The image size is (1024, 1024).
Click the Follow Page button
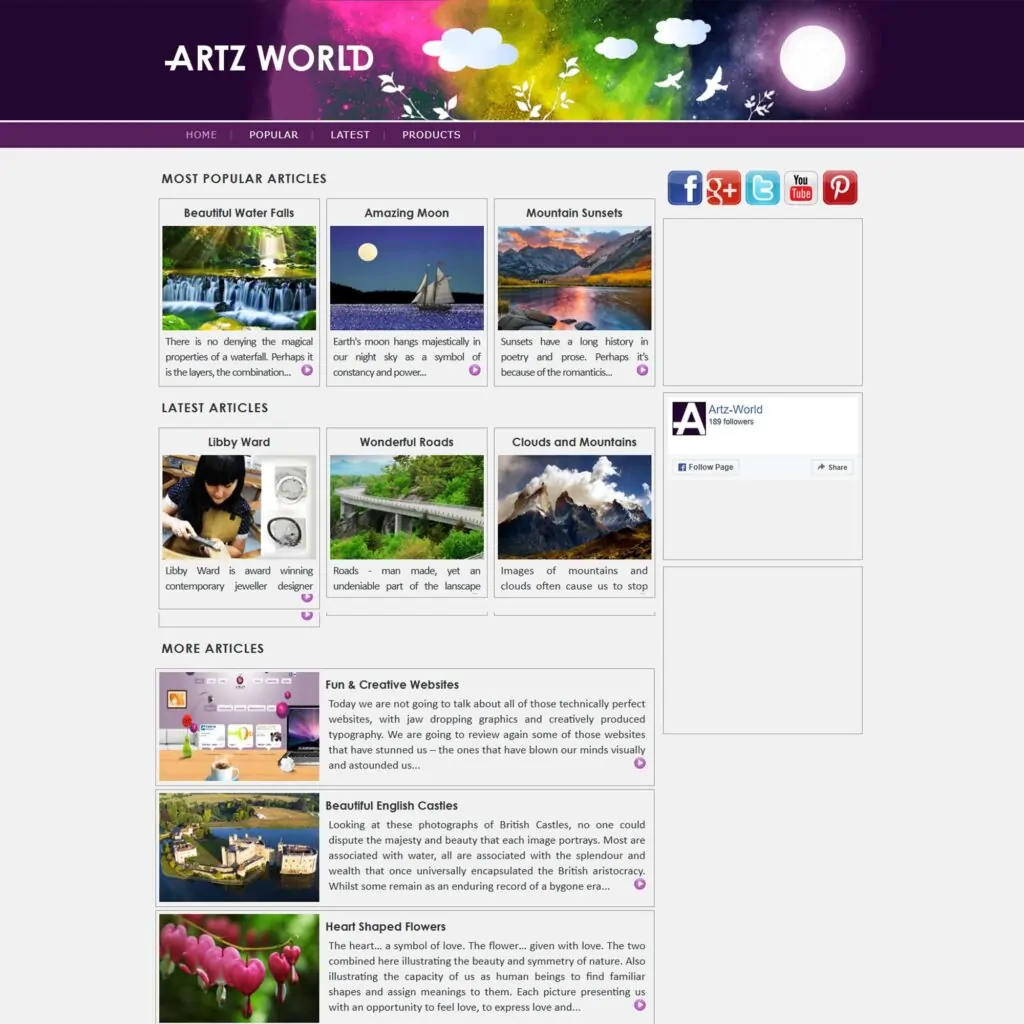click(x=704, y=466)
